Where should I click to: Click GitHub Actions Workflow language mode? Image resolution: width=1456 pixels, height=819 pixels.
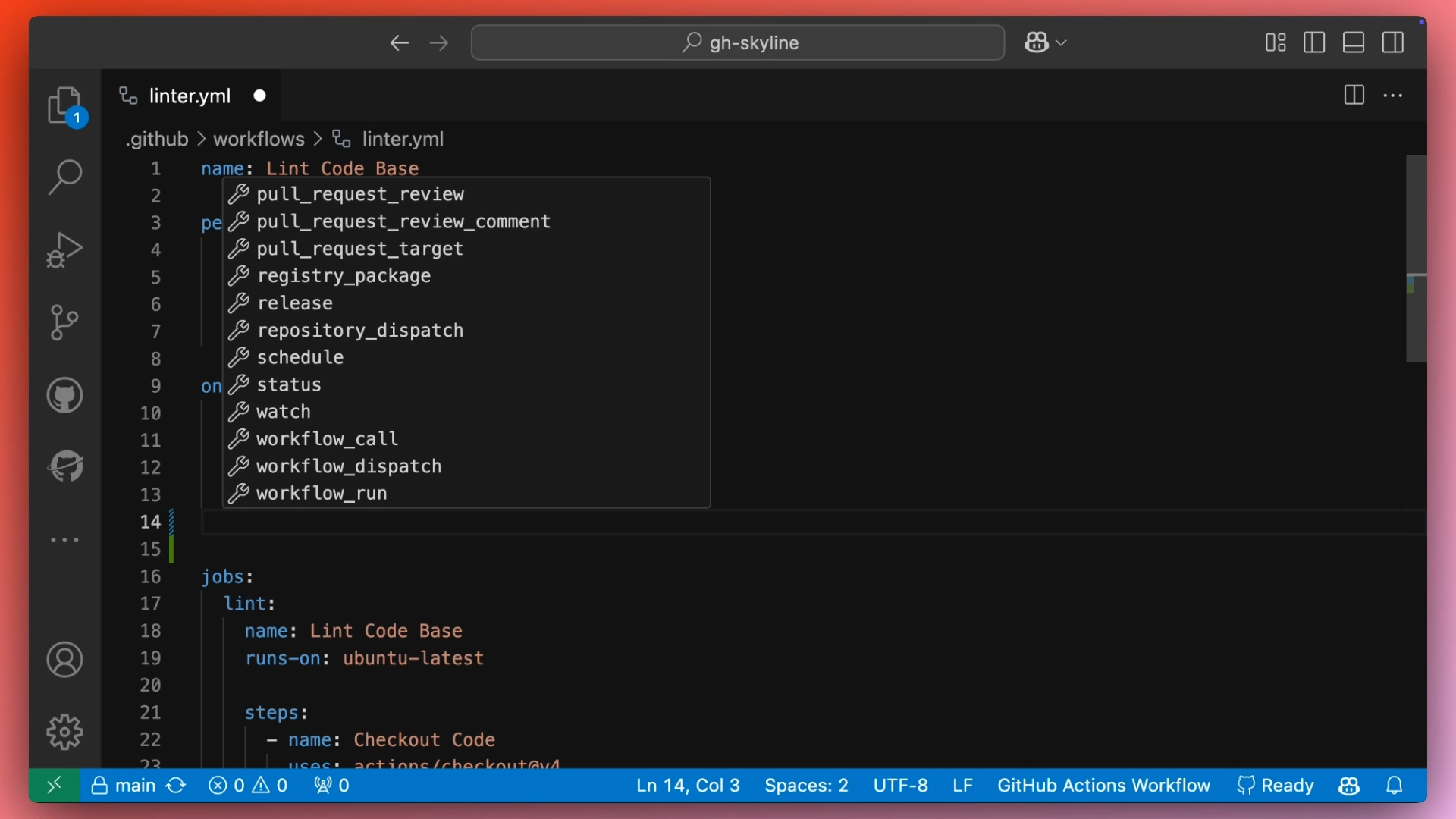[x=1104, y=786]
